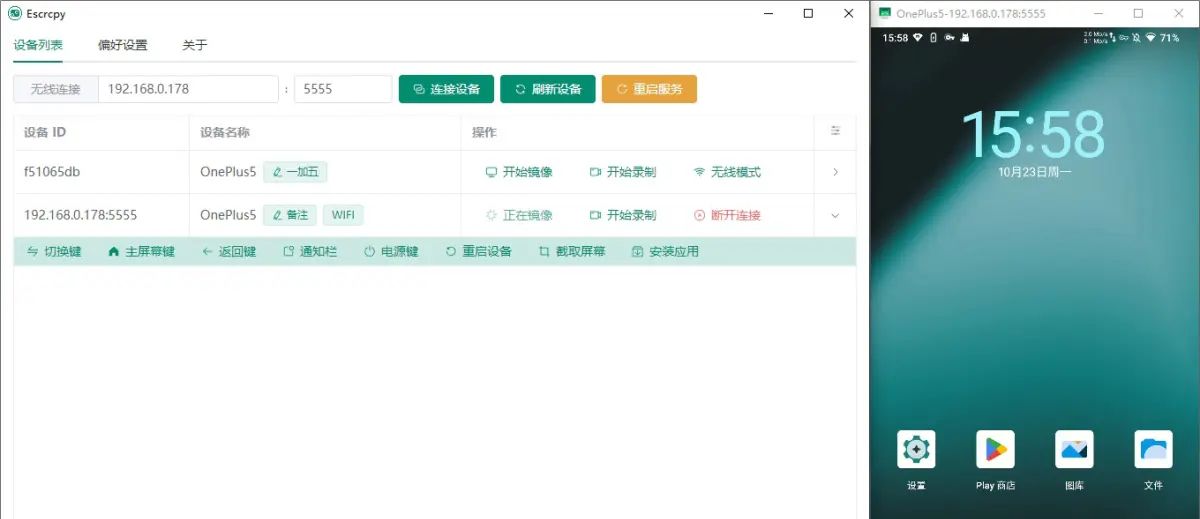
Task: Click the OnePlus5 mirror window title icon
Action: click(x=885, y=14)
